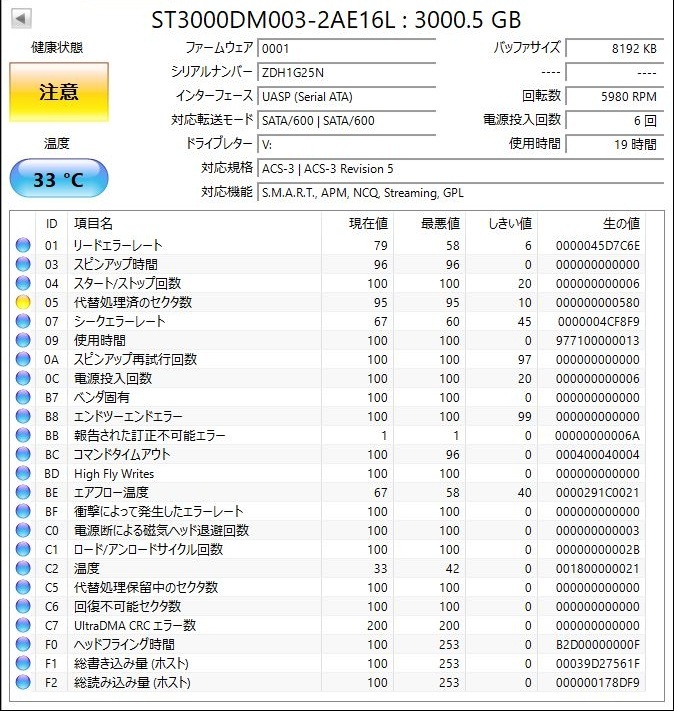Click the blue status icon of row C1
This screenshot has width=674, height=711.
click(23, 549)
